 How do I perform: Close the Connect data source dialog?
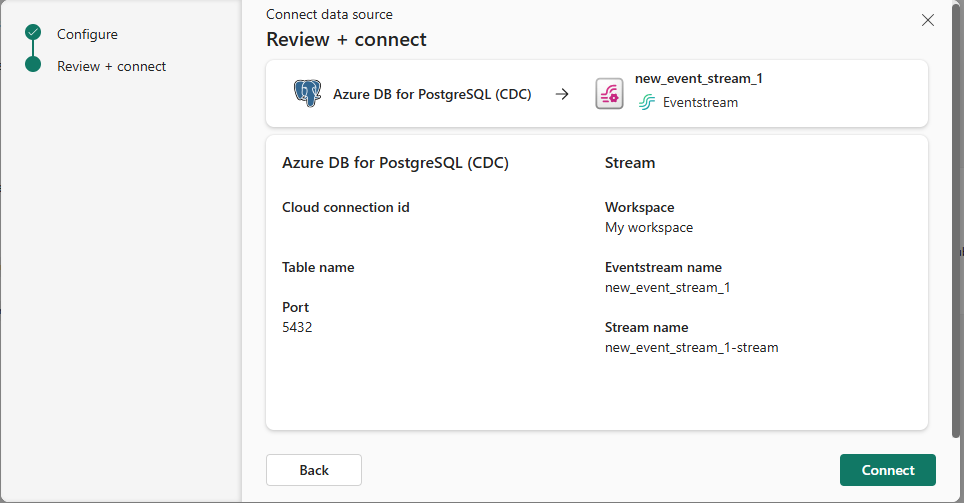coord(927,20)
